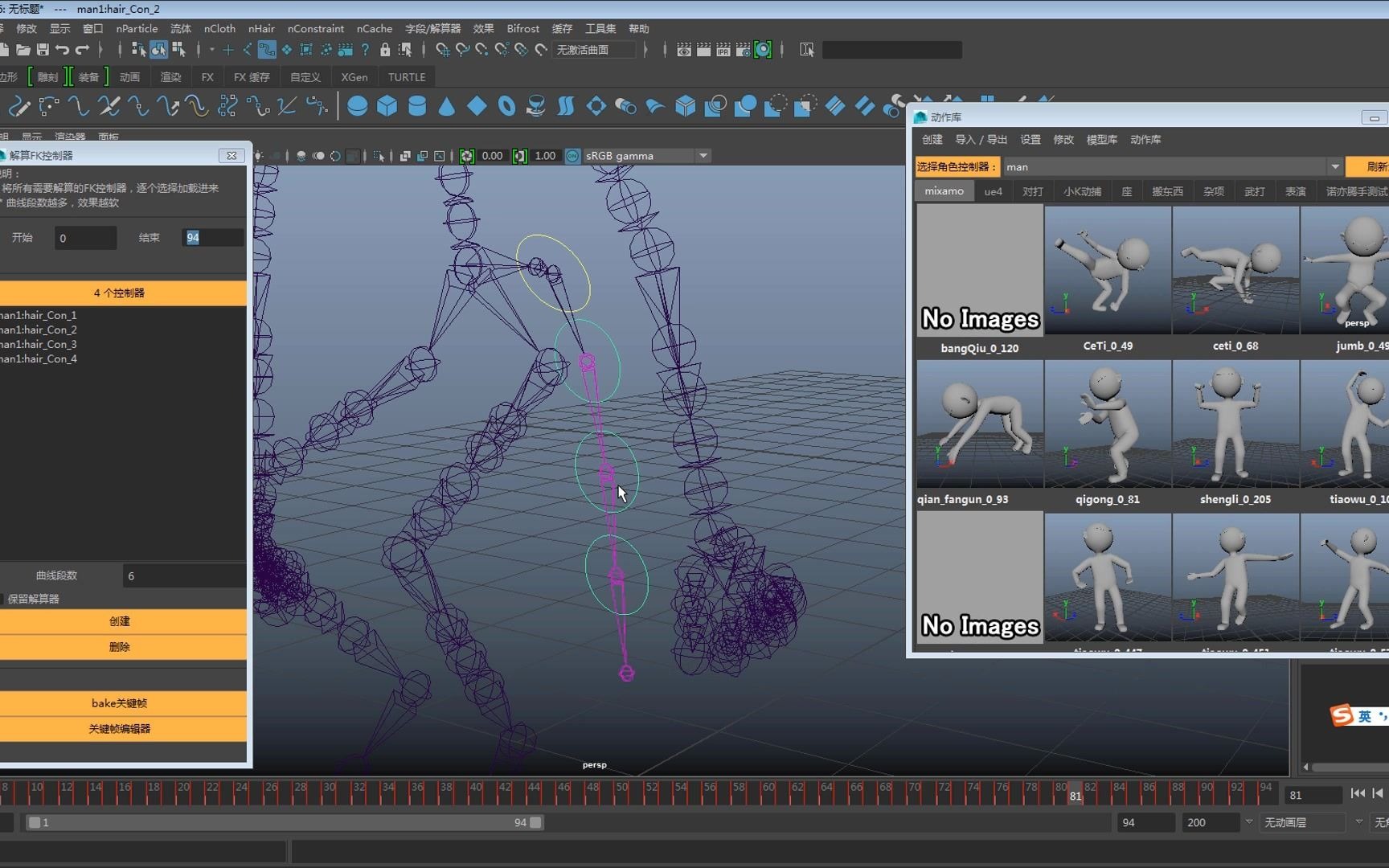This screenshot has height=868, width=1389.
Task: Switch to the XGen shelf tab
Action: (x=354, y=77)
